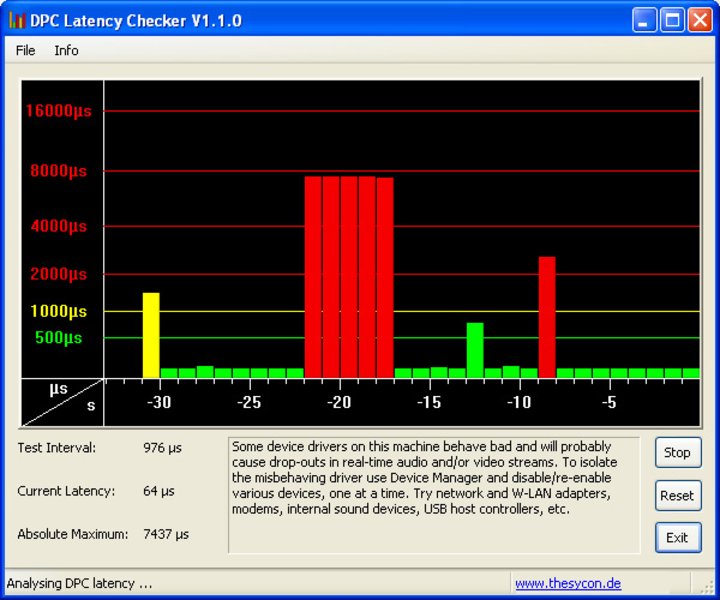Click the Absolute Maximum value 7437 µs
This screenshot has width=720, height=600.
point(166,535)
